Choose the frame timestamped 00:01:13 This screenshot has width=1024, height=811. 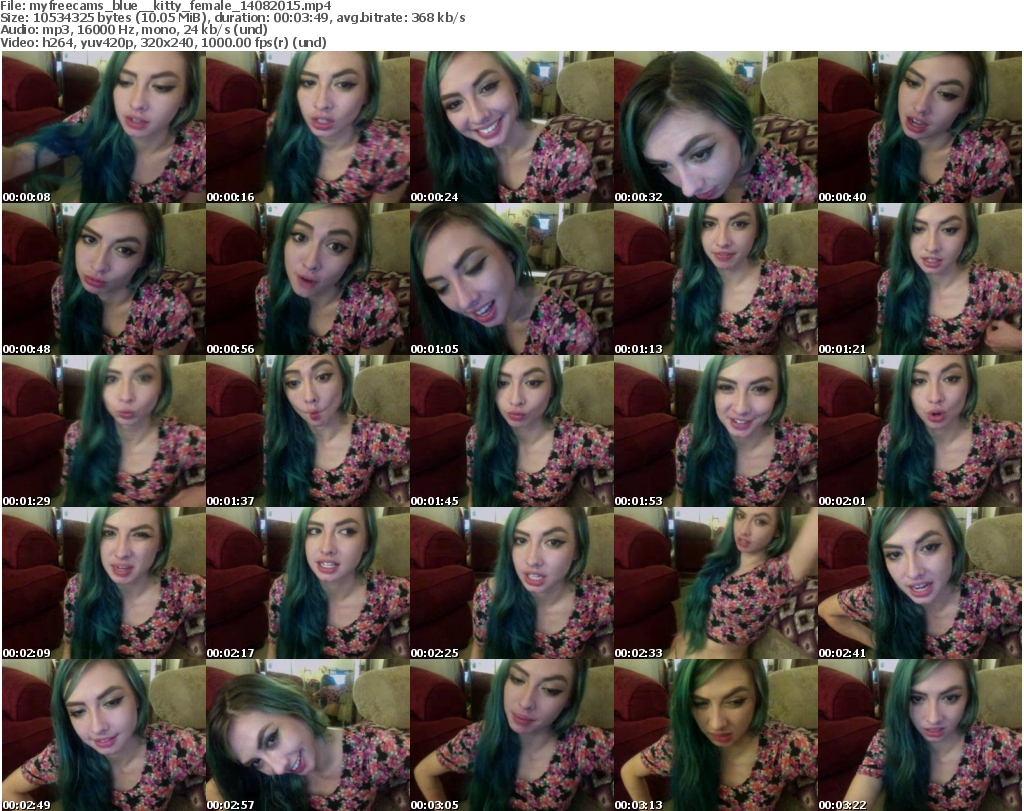(716, 279)
